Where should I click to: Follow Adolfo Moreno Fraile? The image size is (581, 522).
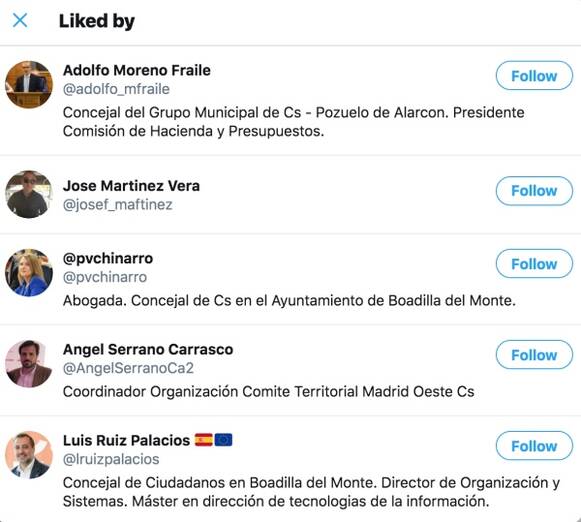(534, 76)
